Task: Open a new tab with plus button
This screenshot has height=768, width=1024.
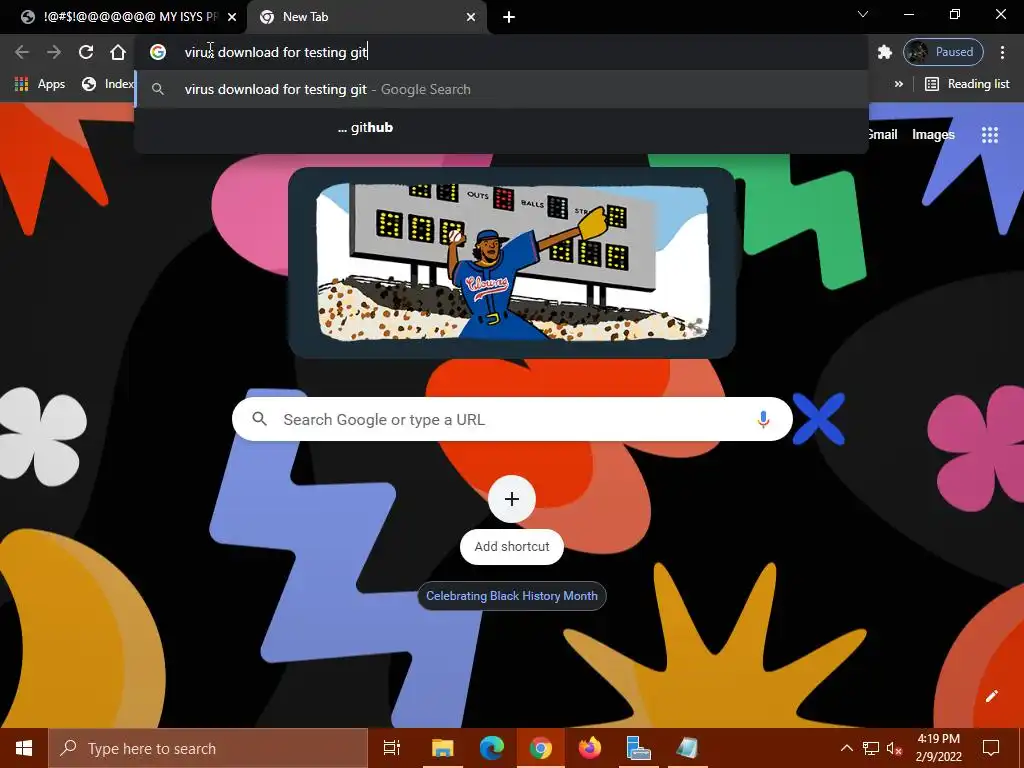Action: (x=509, y=17)
